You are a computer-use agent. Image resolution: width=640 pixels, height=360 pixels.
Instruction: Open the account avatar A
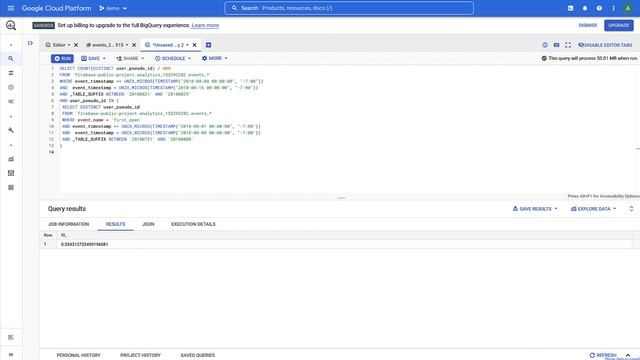(x=628, y=8)
